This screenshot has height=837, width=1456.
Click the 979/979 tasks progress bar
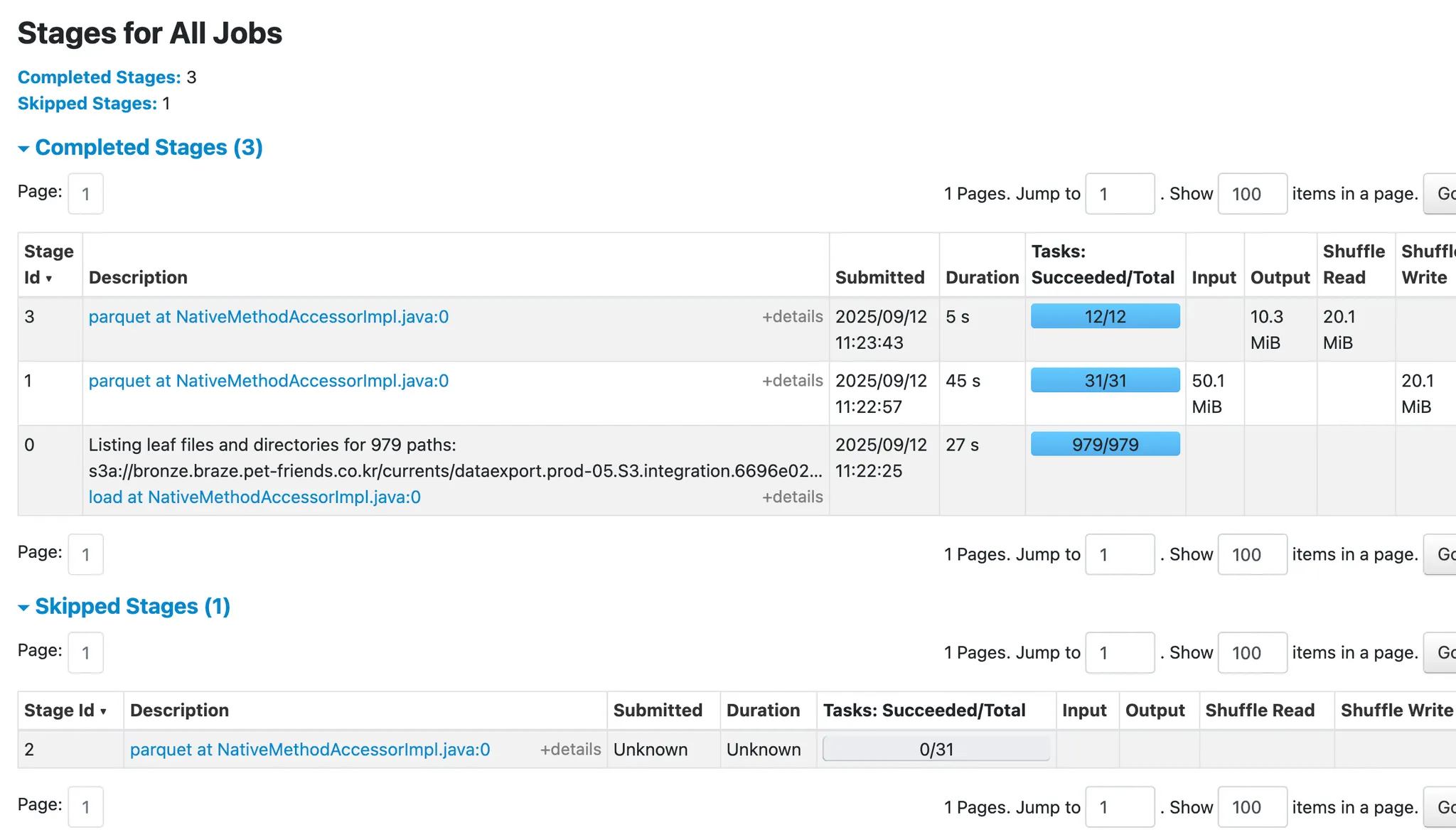click(x=1105, y=444)
